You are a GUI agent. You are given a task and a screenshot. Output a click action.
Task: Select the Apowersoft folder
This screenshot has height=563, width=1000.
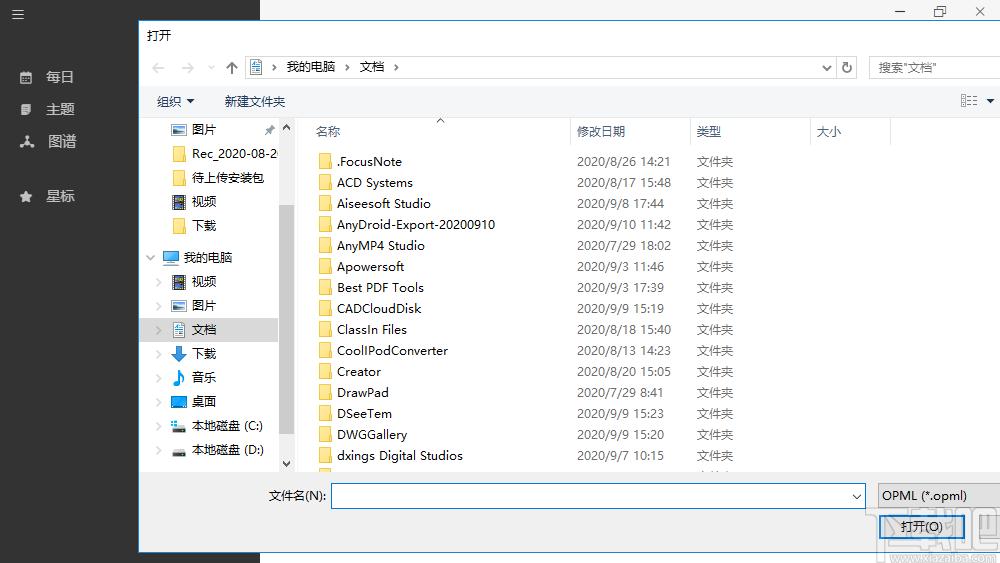(x=362, y=267)
